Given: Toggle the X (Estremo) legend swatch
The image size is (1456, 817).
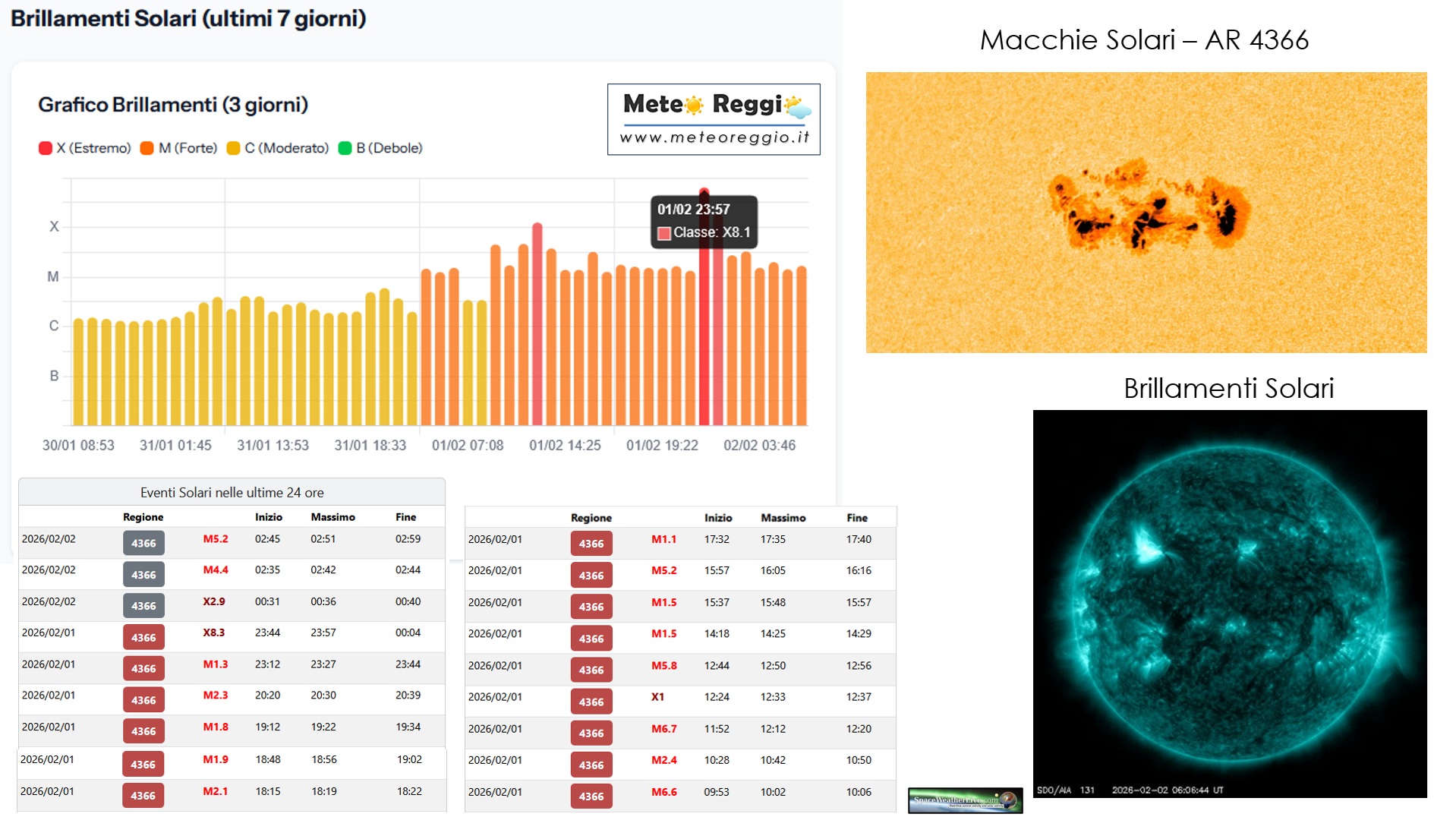Looking at the screenshot, I should click(46, 148).
